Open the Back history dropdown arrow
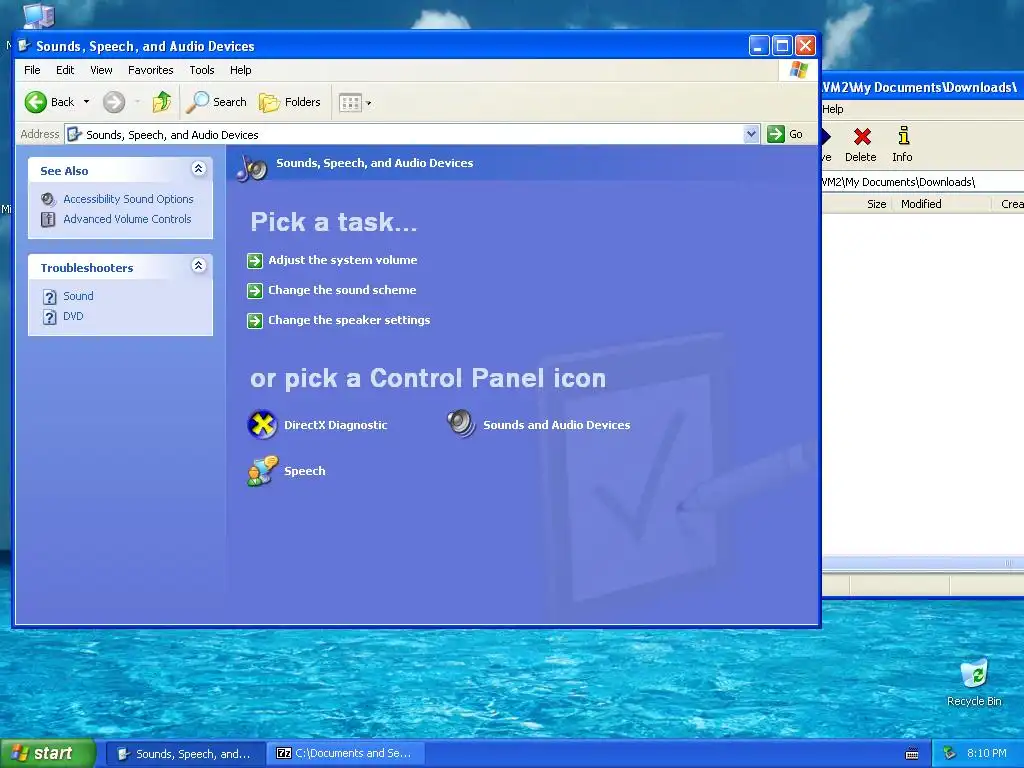This screenshot has width=1024, height=768. (x=86, y=102)
